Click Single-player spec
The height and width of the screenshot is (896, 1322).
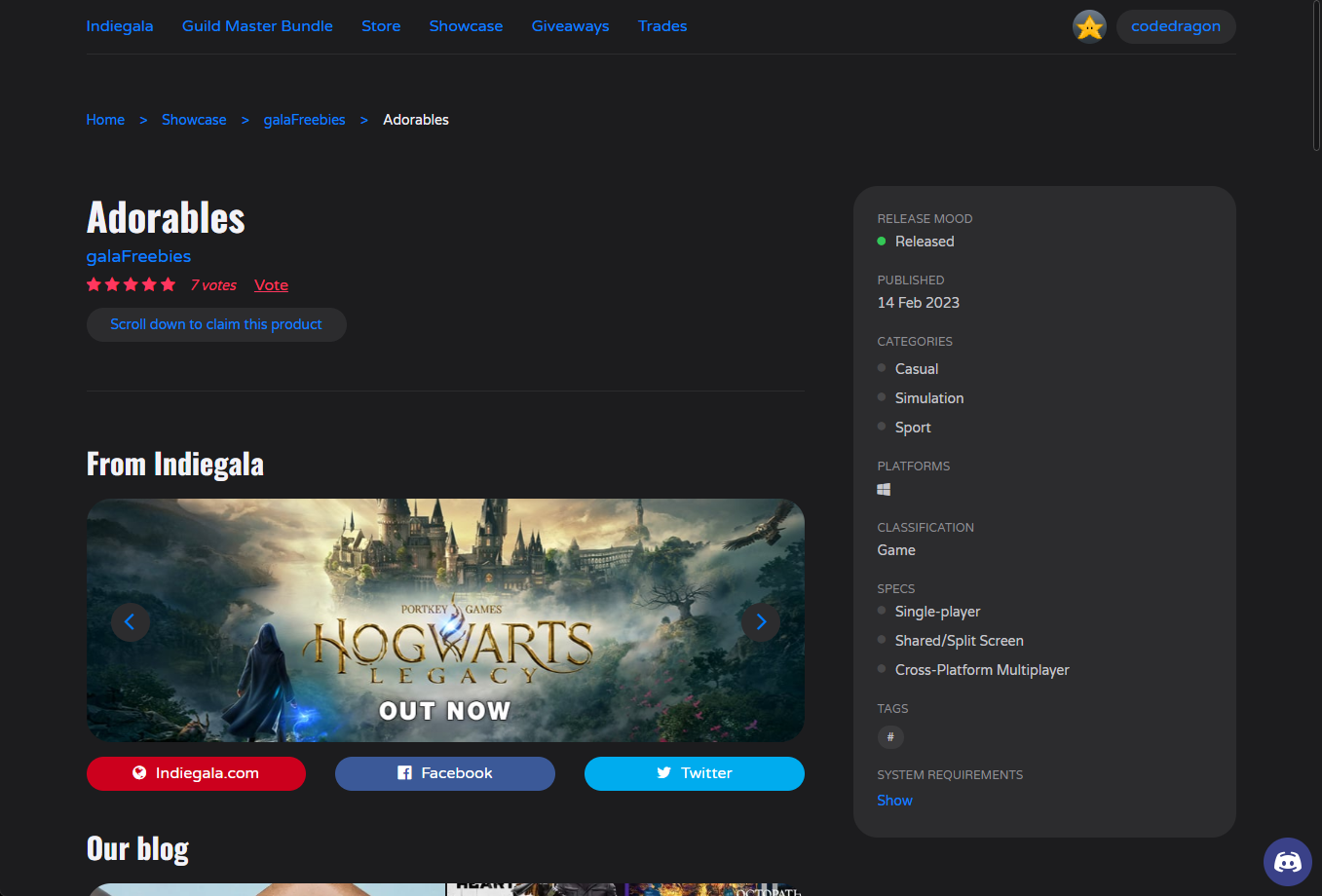pos(937,612)
